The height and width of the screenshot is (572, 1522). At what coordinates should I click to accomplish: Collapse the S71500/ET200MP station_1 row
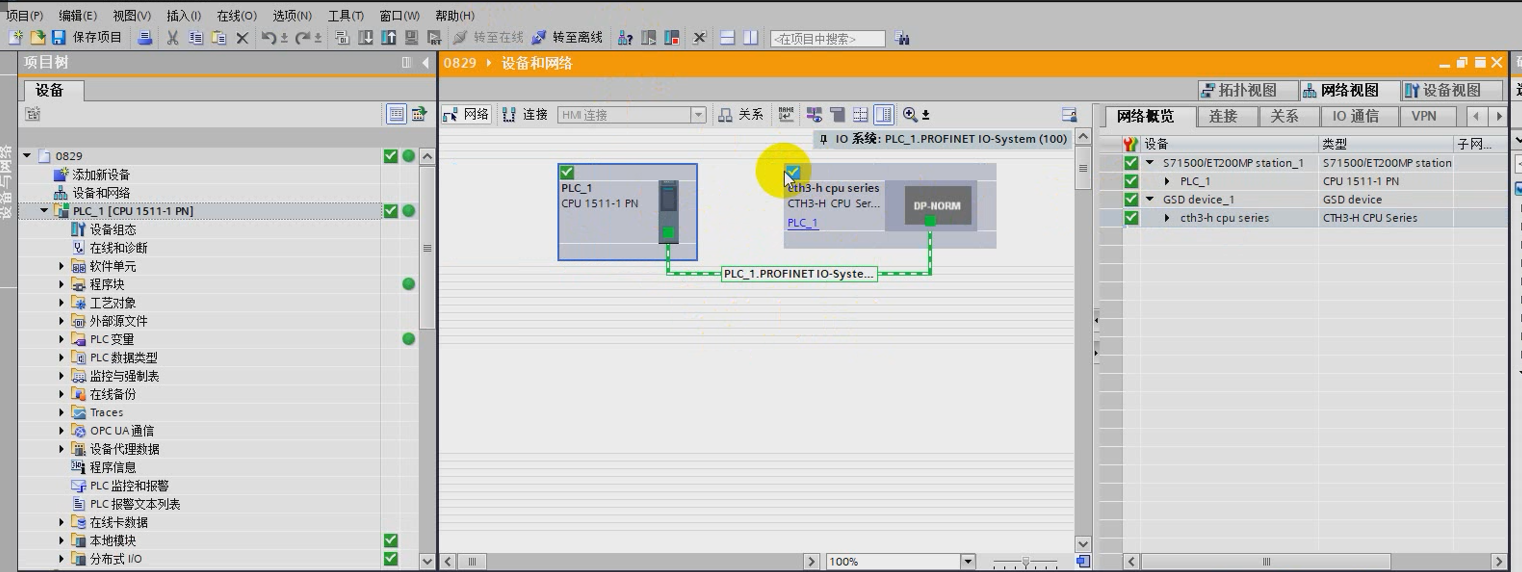click(x=1150, y=163)
